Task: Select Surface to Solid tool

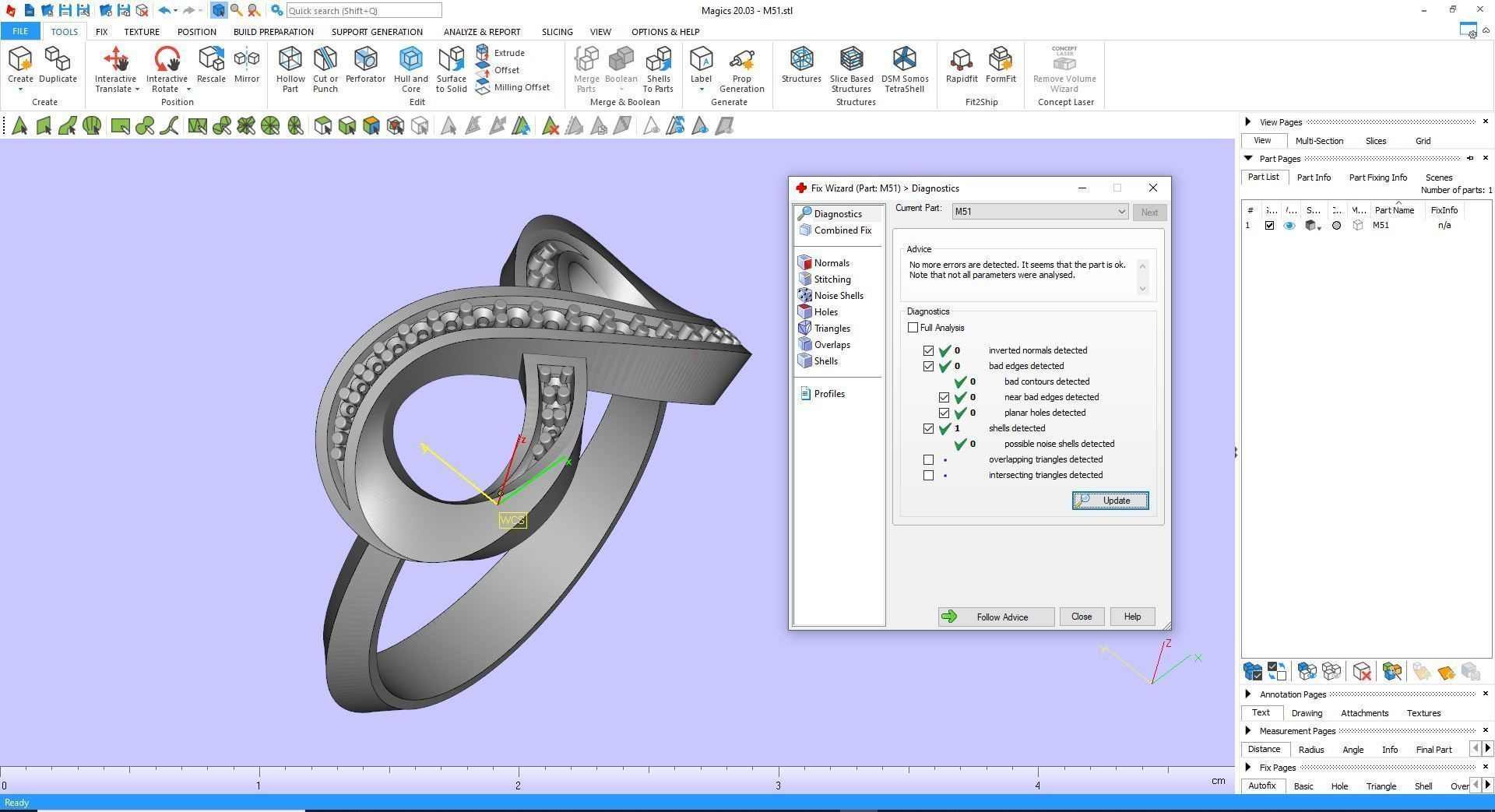Action: pos(451,69)
